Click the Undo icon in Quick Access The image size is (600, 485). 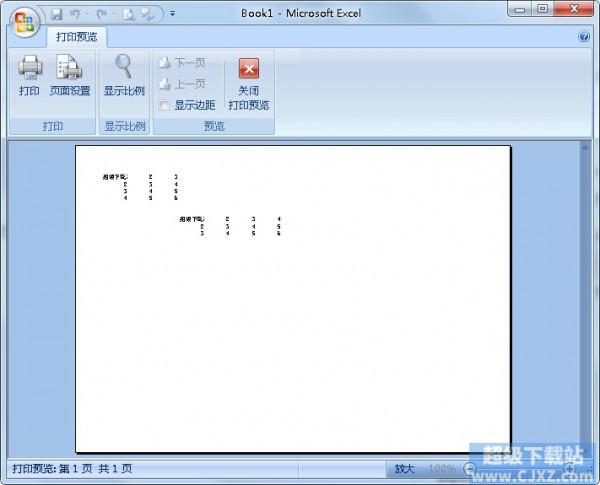pos(75,14)
